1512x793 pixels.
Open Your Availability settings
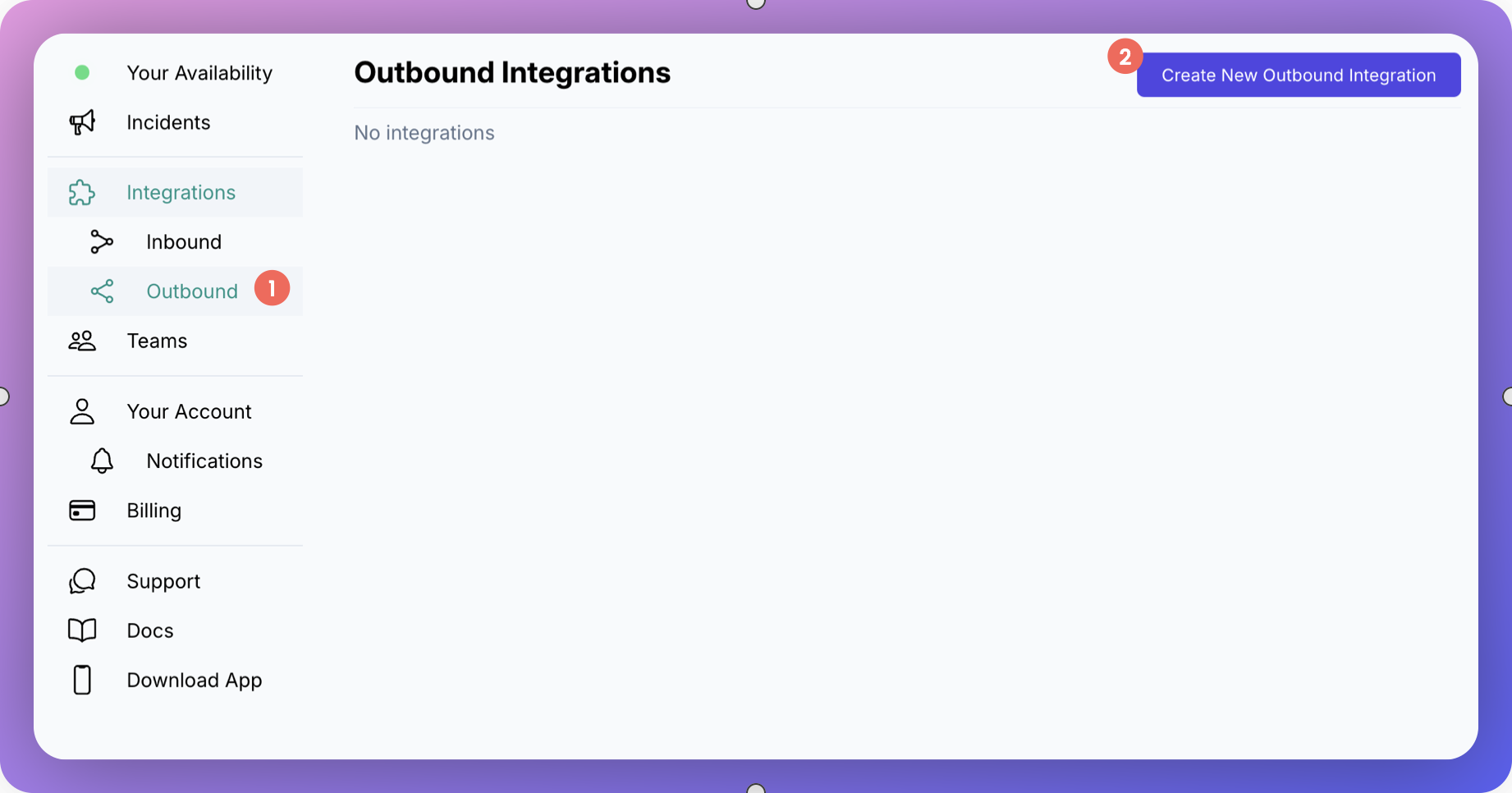199,73
